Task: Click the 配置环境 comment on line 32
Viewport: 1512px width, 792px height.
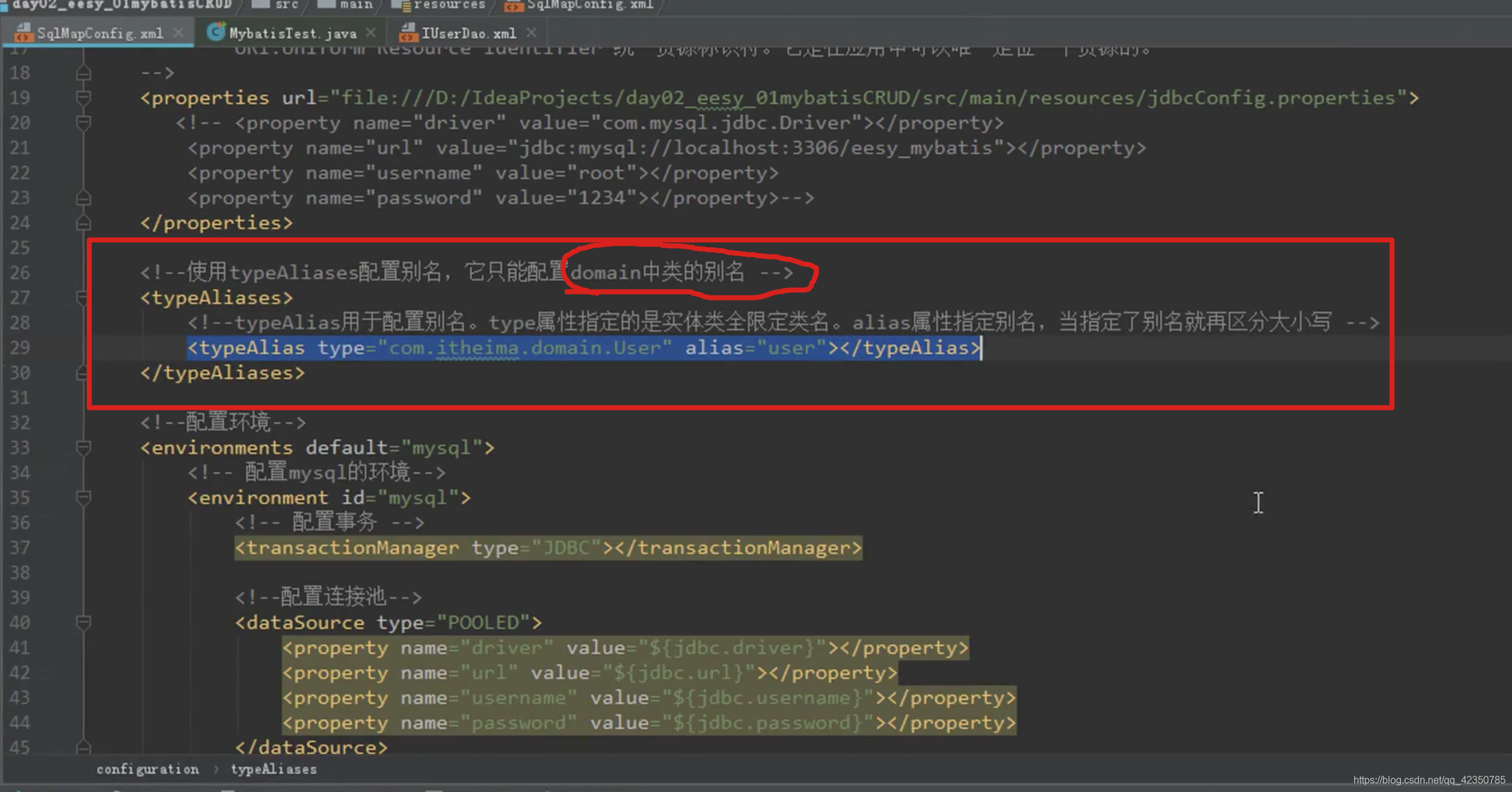Action: coord(223,423)
